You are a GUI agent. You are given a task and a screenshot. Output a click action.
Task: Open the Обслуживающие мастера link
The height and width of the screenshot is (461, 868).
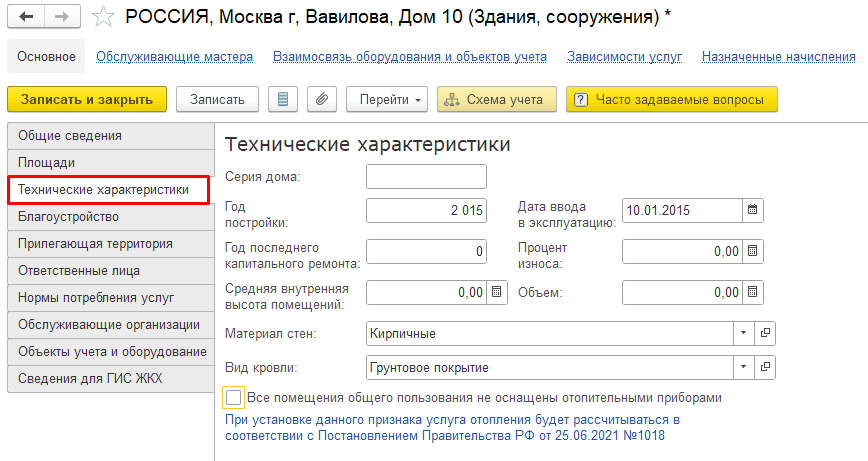pyautogui.click(x=174, y=56)
